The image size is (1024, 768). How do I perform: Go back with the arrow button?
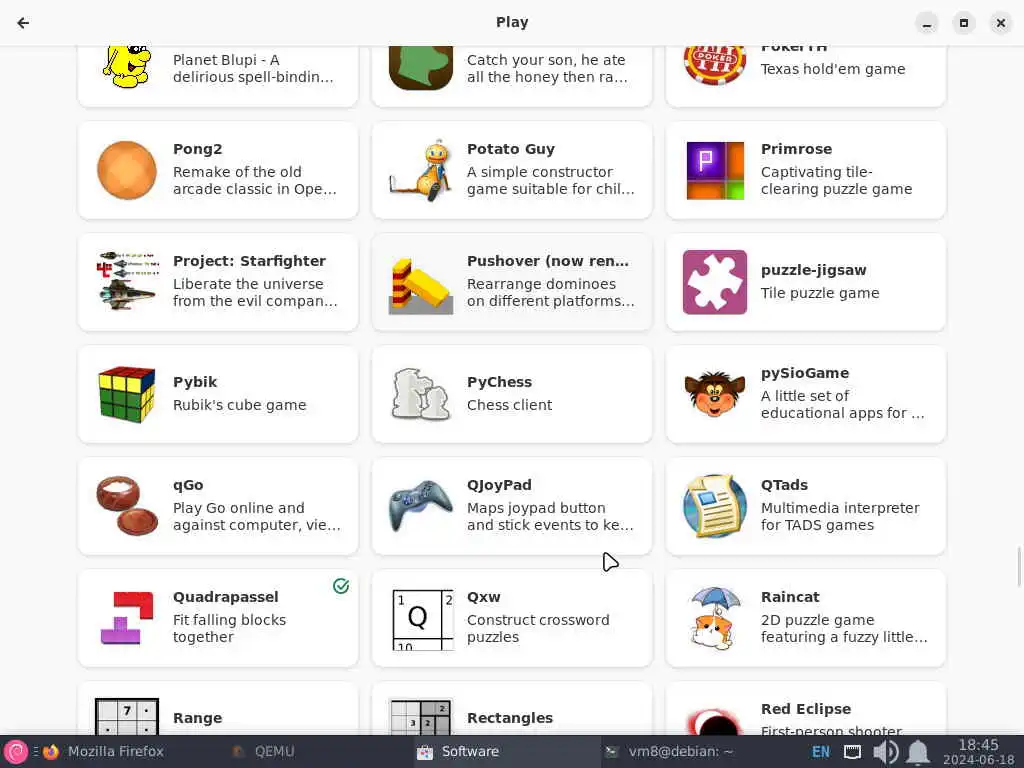pyautogui.click(x=23, y=23)
